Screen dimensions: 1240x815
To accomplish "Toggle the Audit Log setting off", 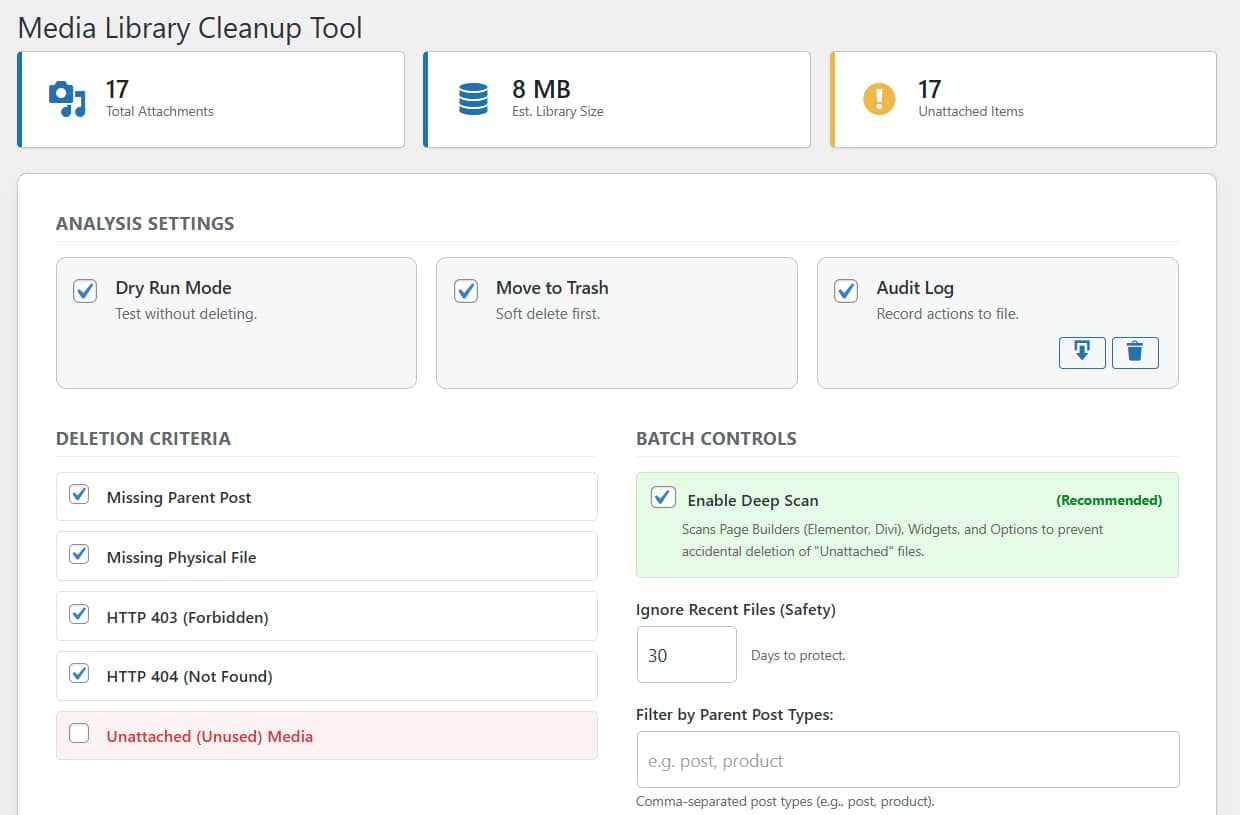I will point(845,290).
